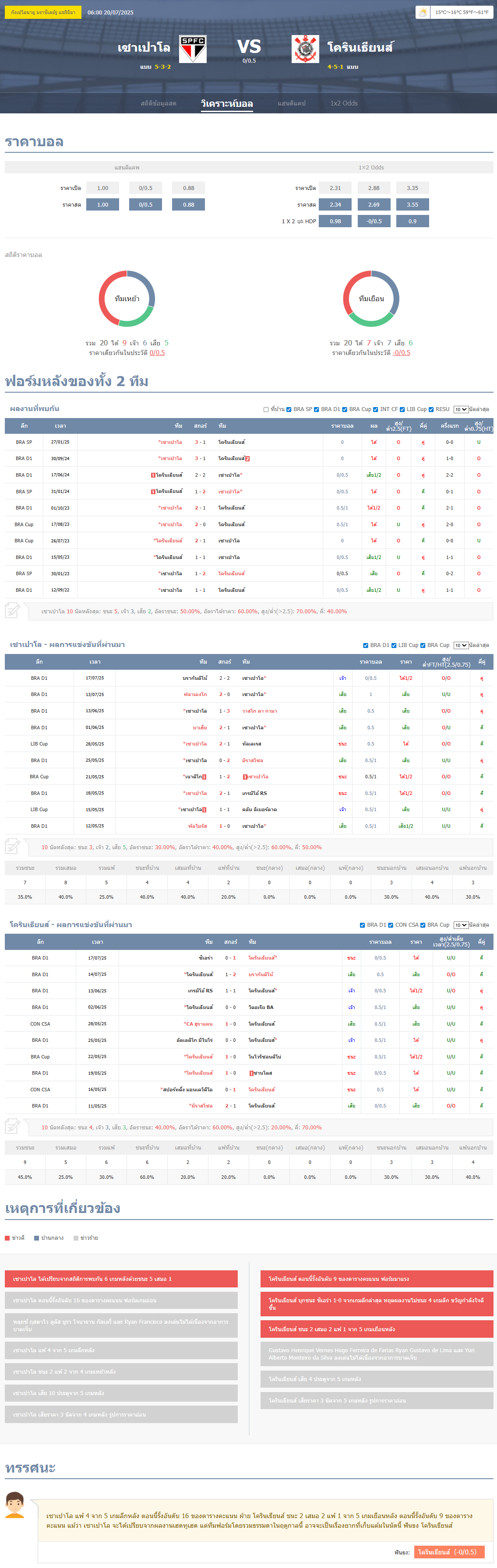Screen dimensions: 497x1568
Task: Open the 1x2 Odds tab
Action: coord(344,103)
